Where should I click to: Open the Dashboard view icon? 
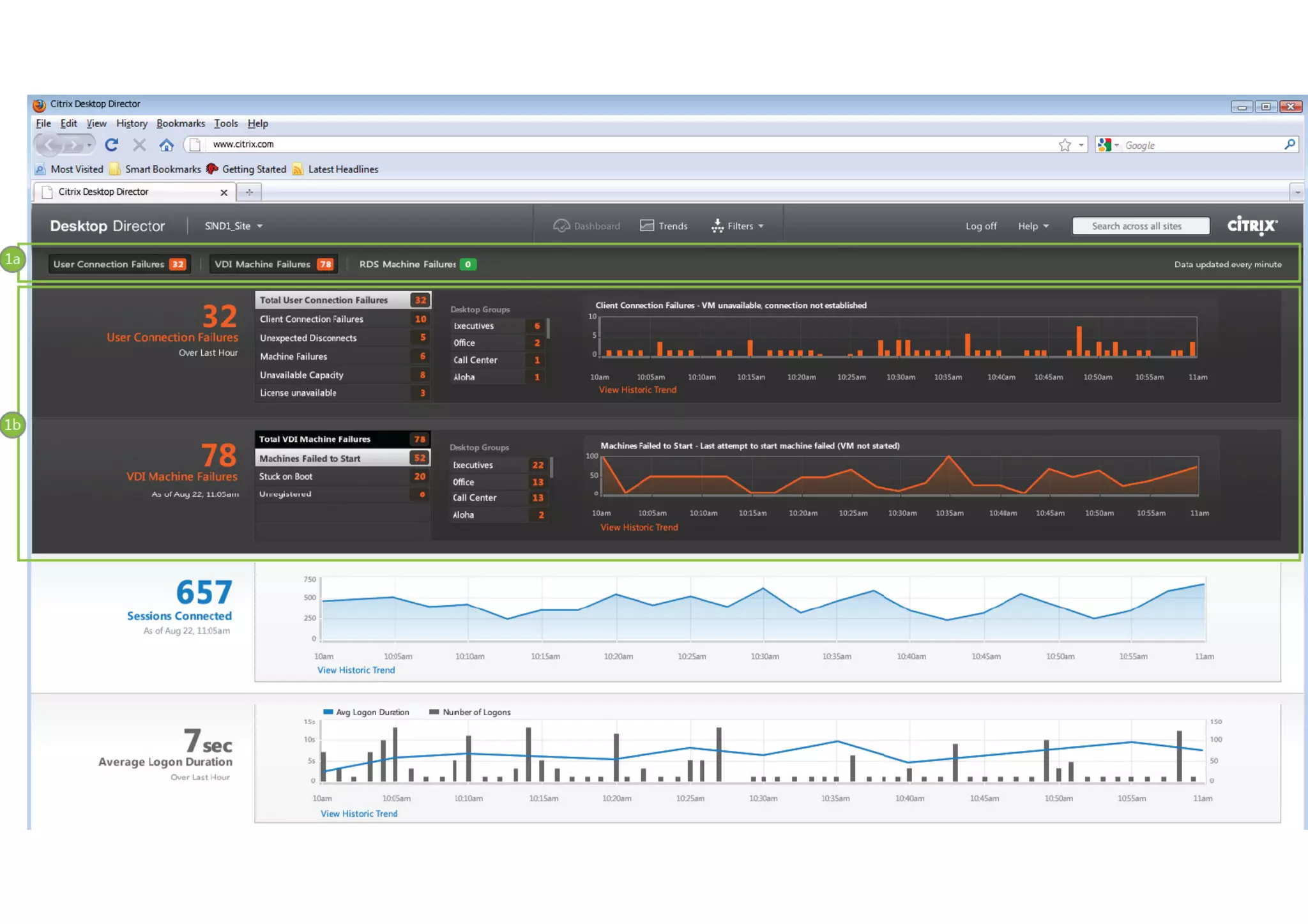pyautogui.click(x=561, y=226)
